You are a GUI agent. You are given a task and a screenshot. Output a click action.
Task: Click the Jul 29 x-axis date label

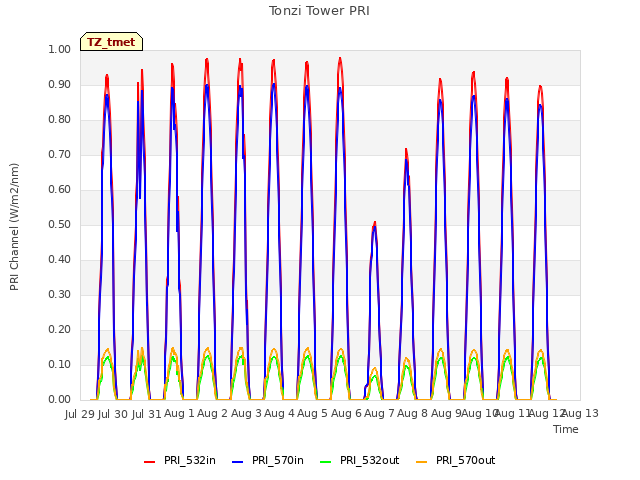click(x=80, y=414)
